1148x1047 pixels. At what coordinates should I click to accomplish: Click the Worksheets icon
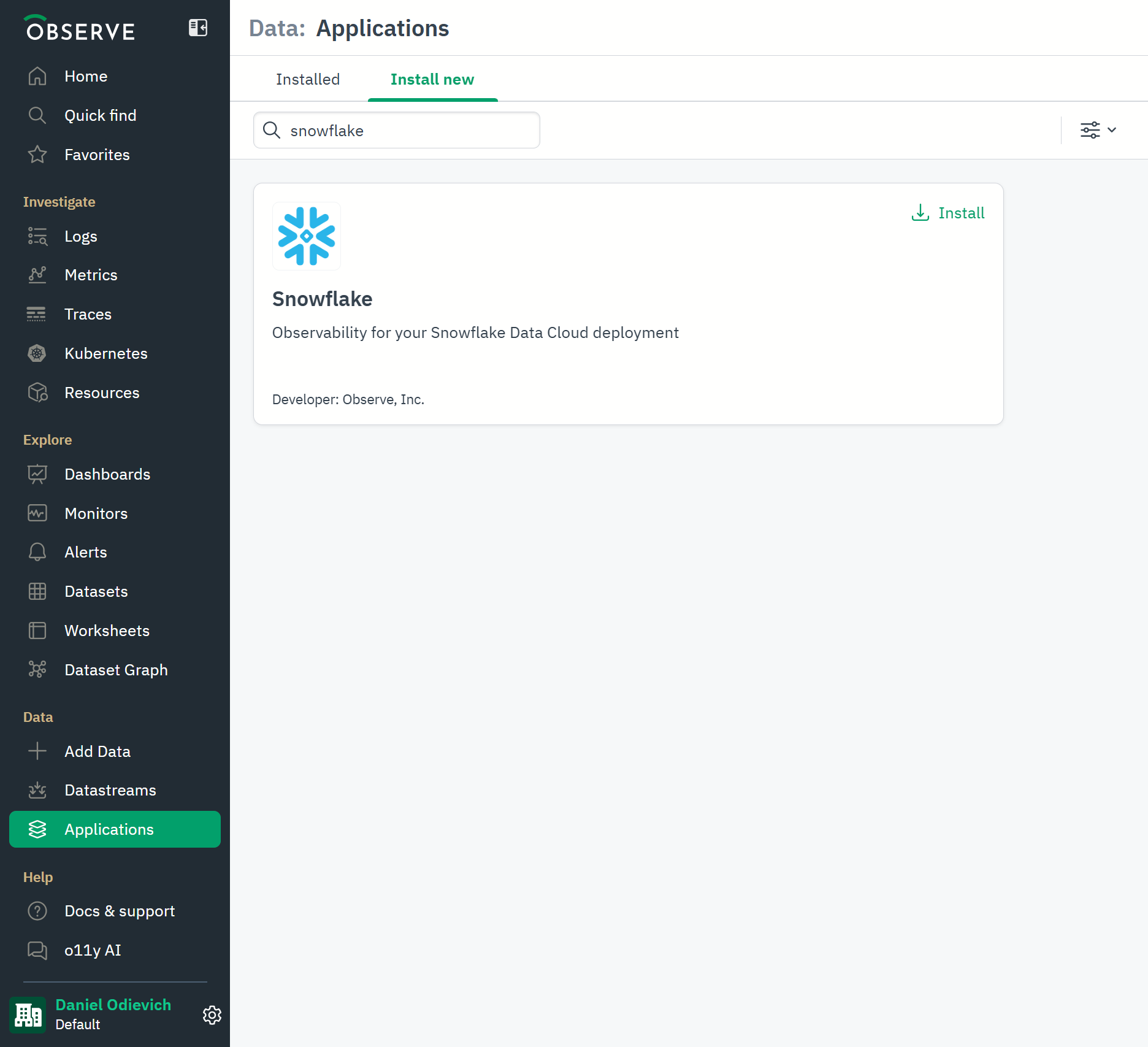[x=37, y=631]
